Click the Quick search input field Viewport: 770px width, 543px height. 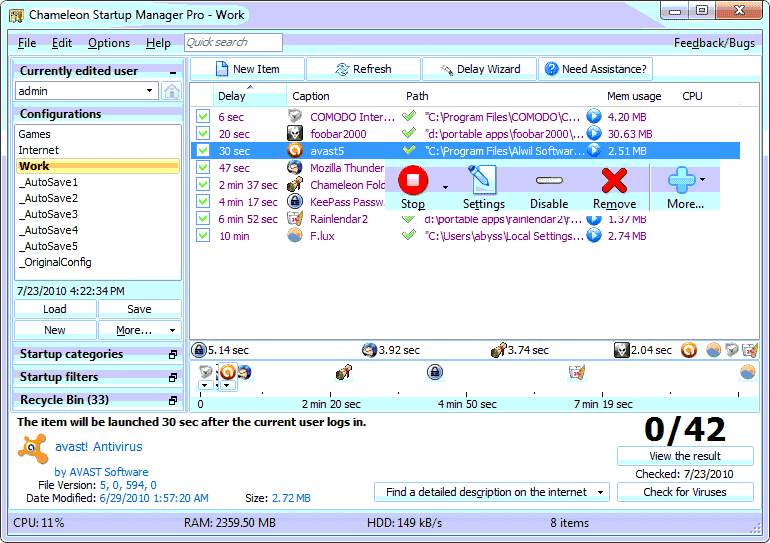point(233,42)
